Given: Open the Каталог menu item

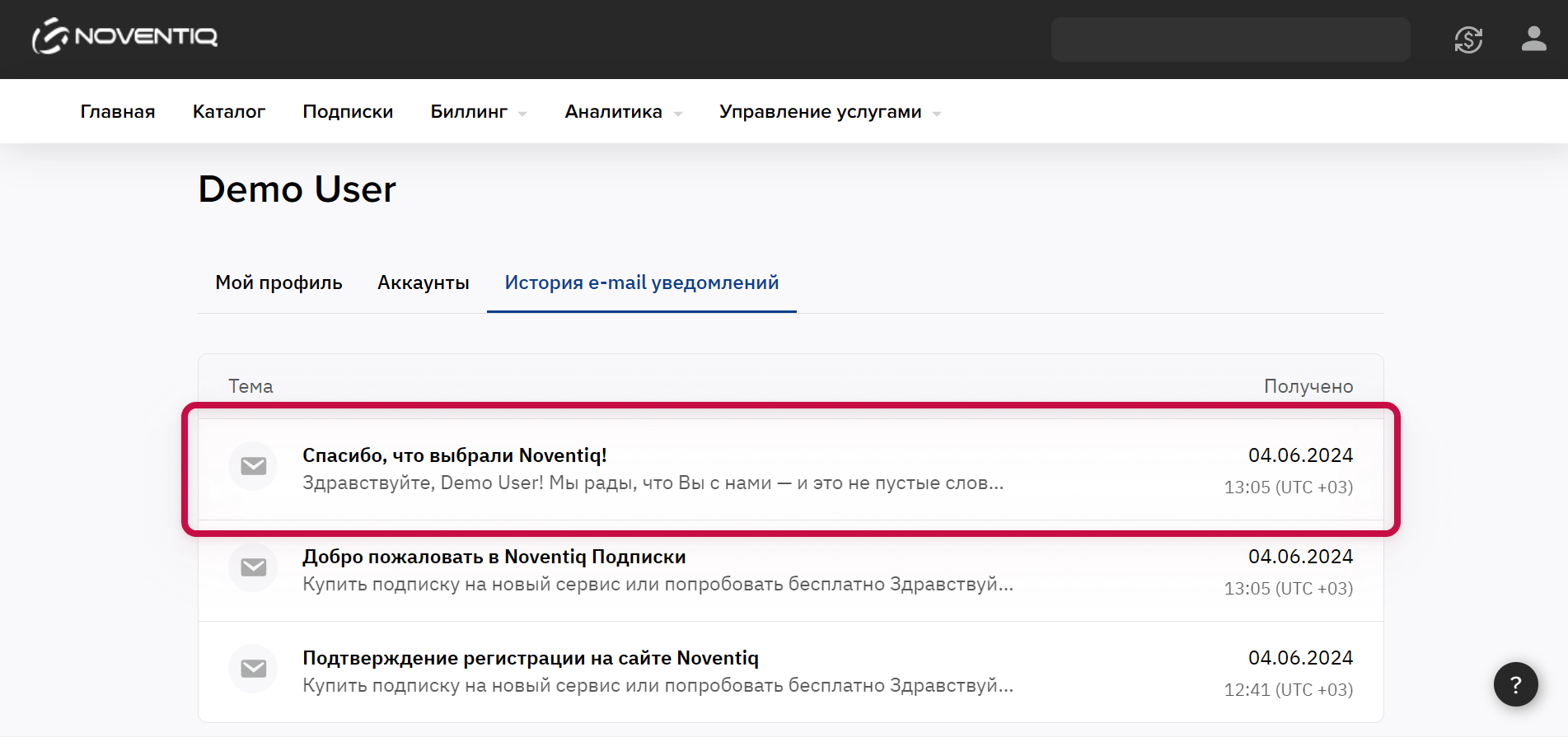Looking at the screenshot, I should point(229,112).
